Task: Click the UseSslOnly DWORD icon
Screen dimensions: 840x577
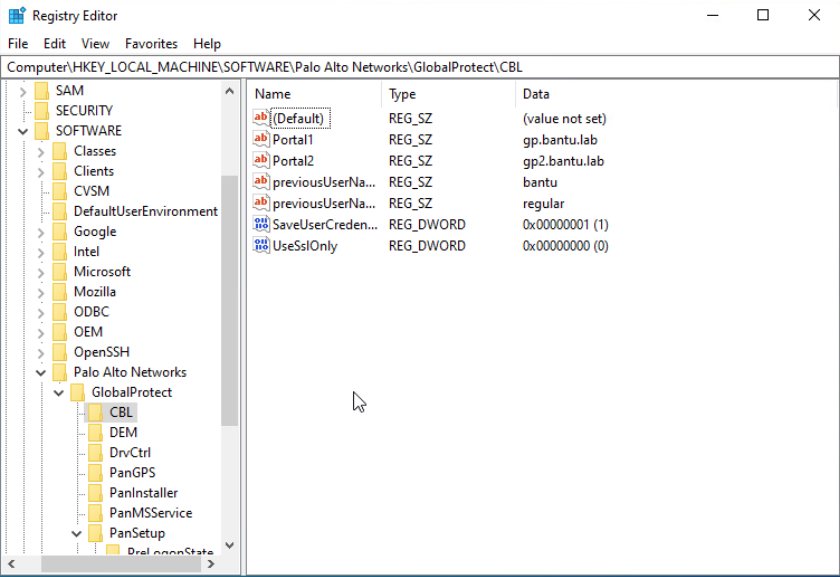Action: [x=261, y=245]
